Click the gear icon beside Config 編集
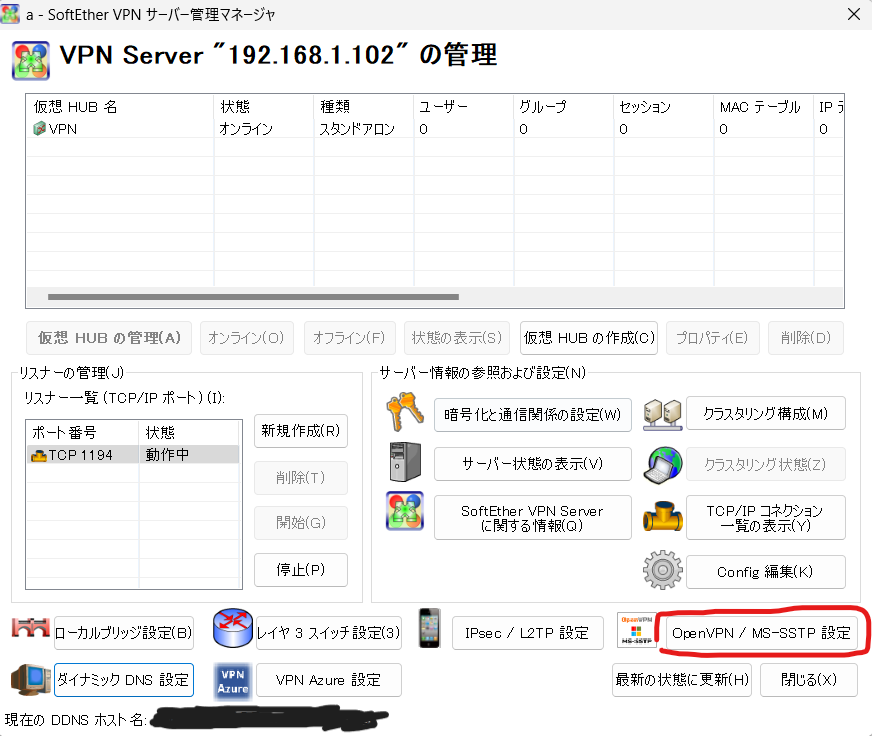The width and height of the screenshot is (872, 736). point(662,570)
